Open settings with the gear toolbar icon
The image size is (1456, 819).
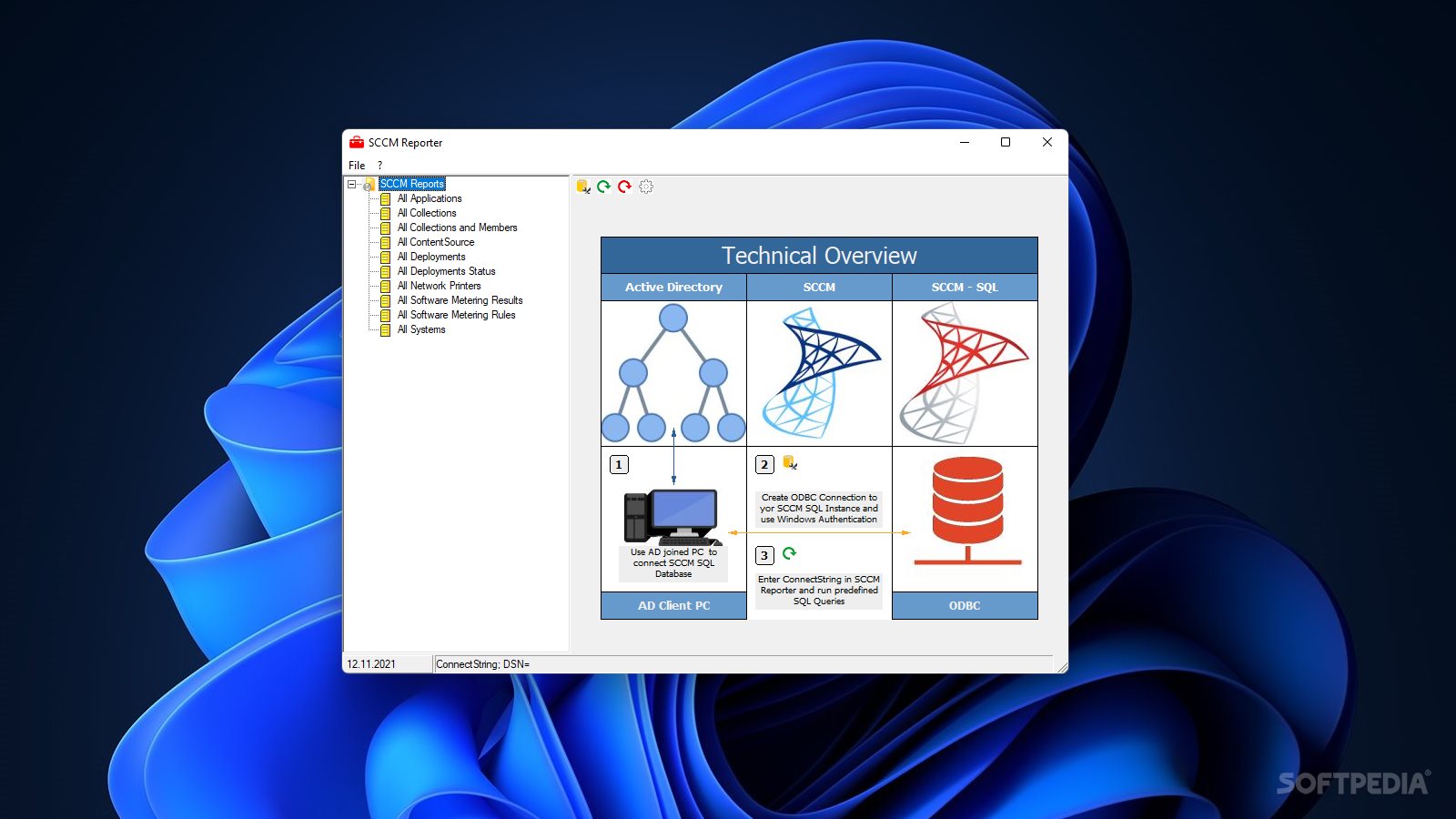(x=646, y=187)
